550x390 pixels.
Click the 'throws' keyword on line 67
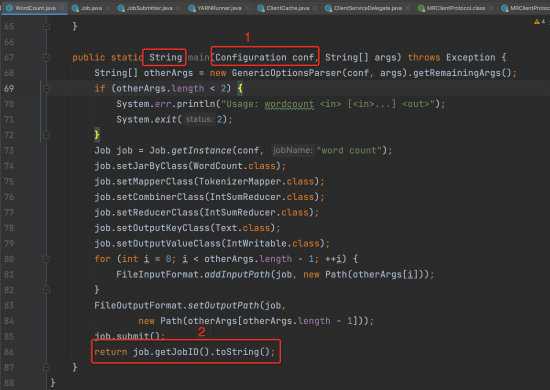(x=424, y=57)
